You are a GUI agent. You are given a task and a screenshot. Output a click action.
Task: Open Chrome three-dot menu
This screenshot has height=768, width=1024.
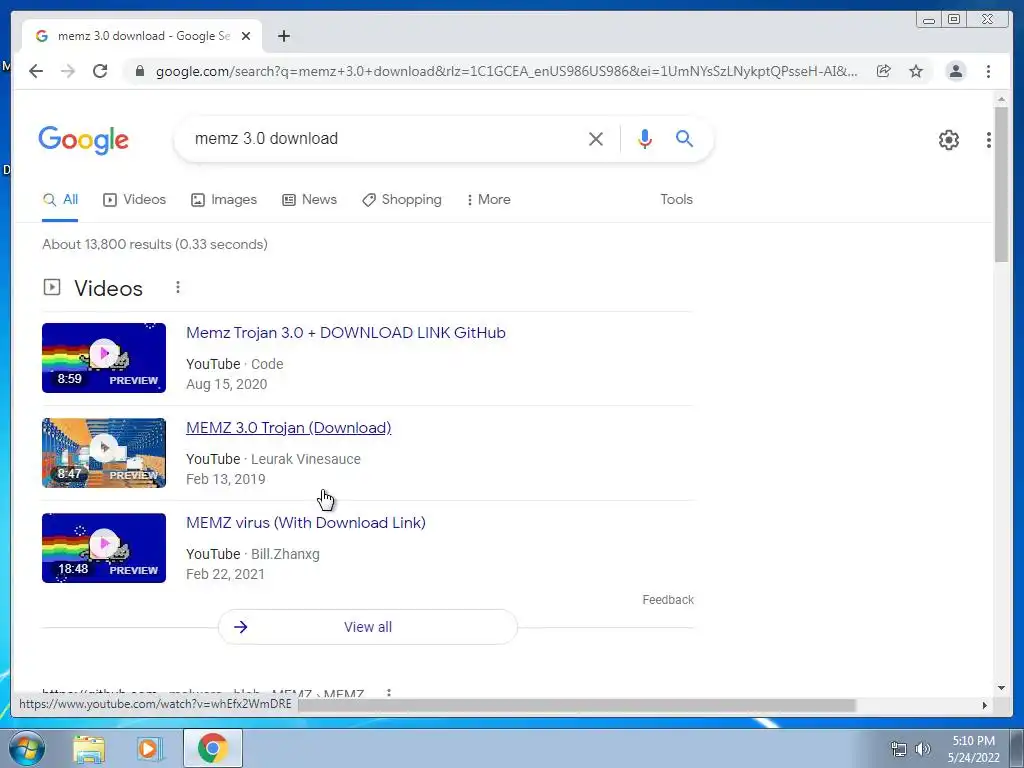tap(988, 71)
